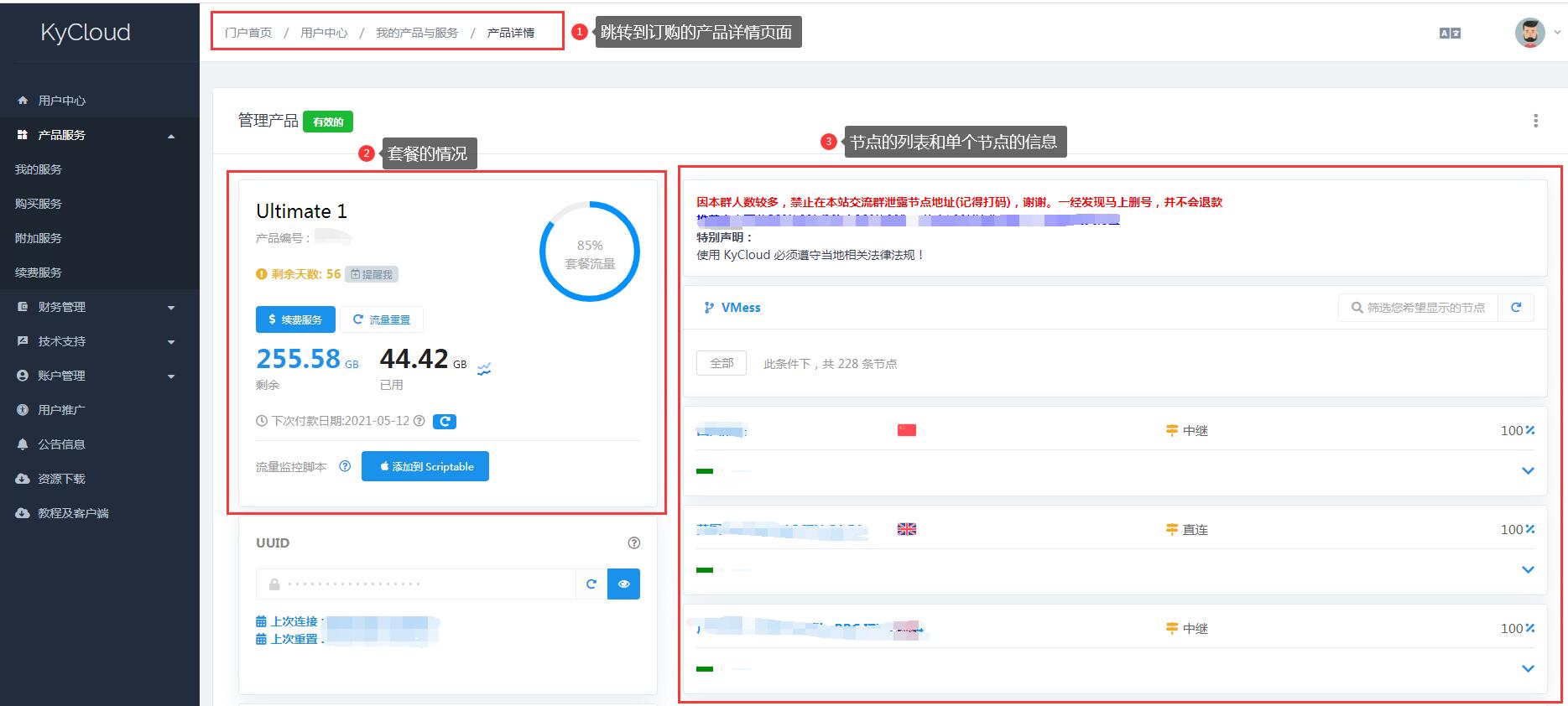The height and width of the screenshot is (706, 1568).
Task: Click the 流量重置 button
Action: 382,319
